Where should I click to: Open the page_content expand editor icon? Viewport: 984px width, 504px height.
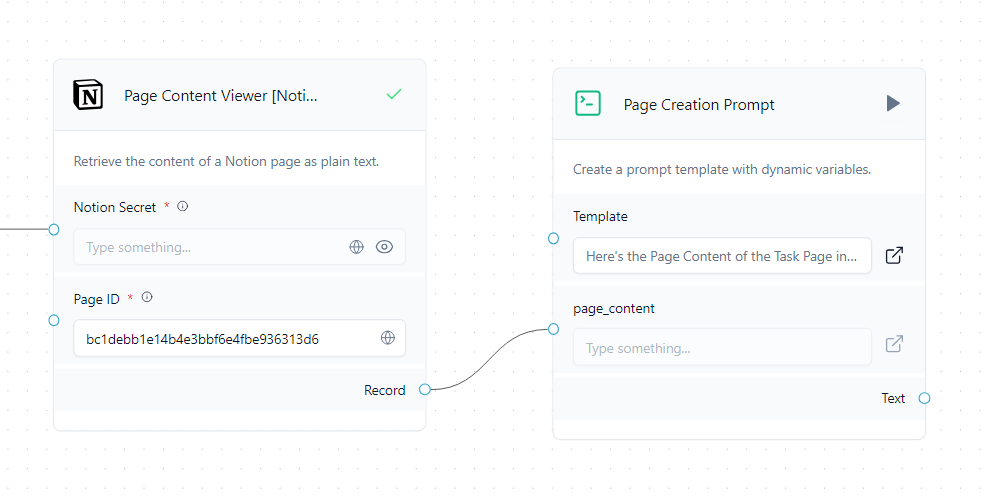point(894,344)
